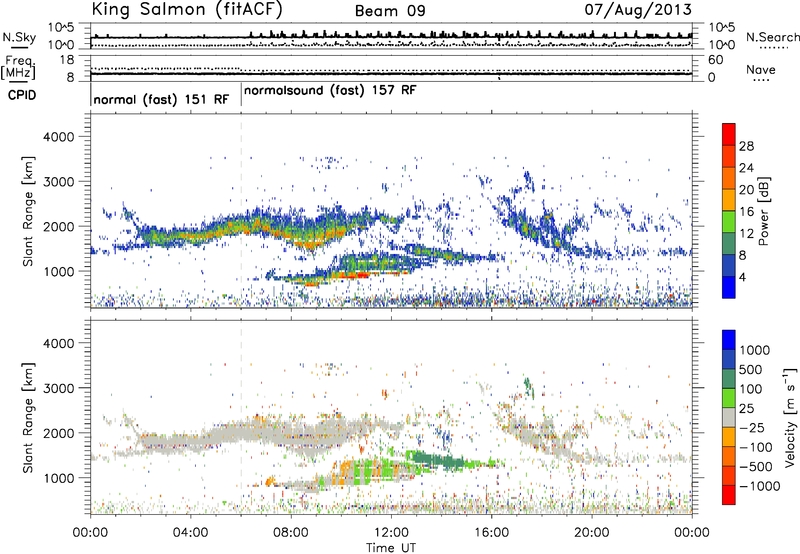
Task: Click the 'Nave' legend label
Action: pyautogui.click(x=761, y=70)
